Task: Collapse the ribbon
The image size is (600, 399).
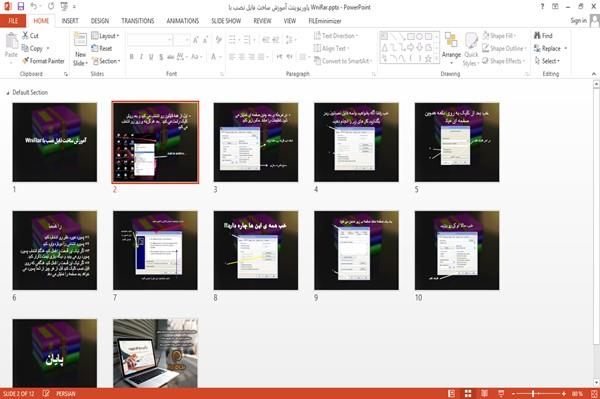Action: pyautogui.click(x=593, y=74)
